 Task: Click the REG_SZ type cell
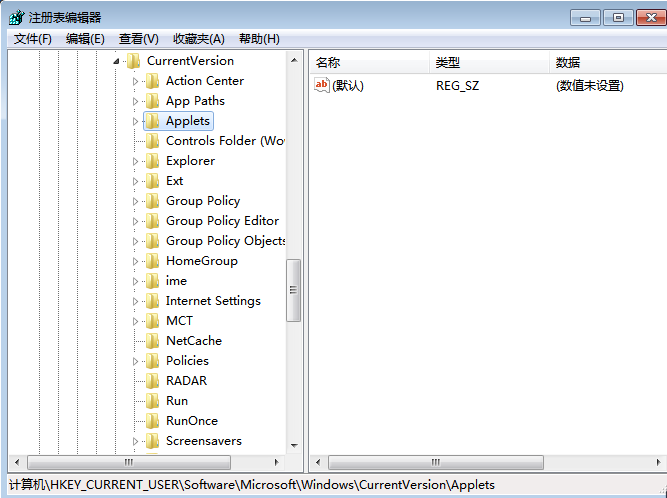[457, 86]
